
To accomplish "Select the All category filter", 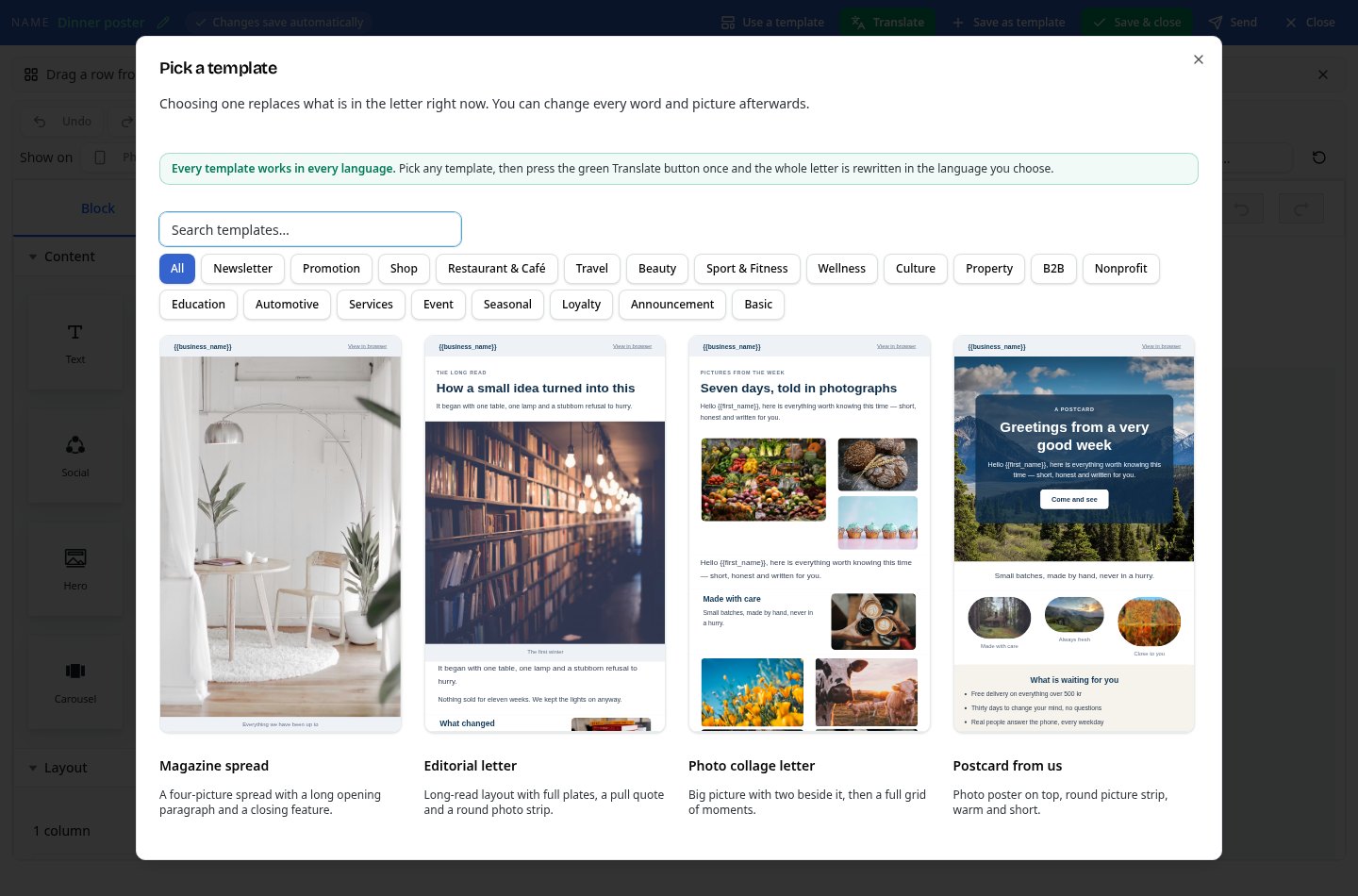I will pyautogui.click(x=177, y=269).
